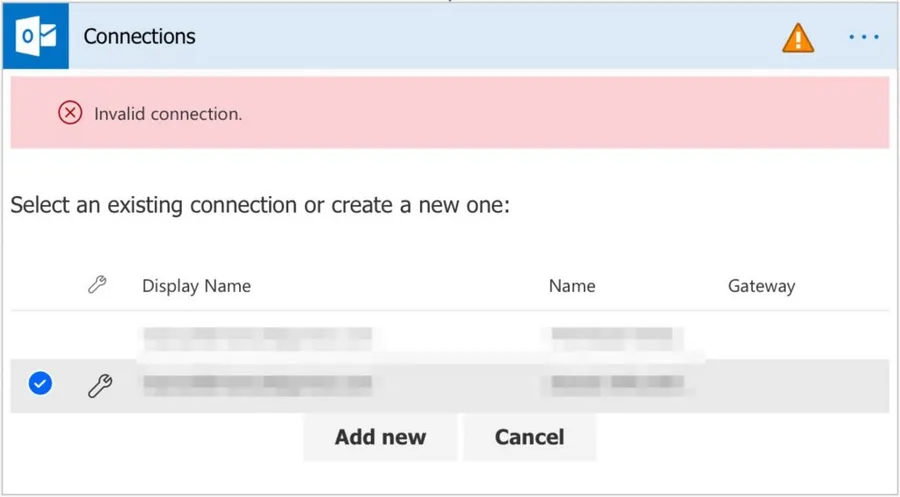This screenshot has height=497, width=900.
Task: Click the first connection's blurred name value
Action: [612, 334]
